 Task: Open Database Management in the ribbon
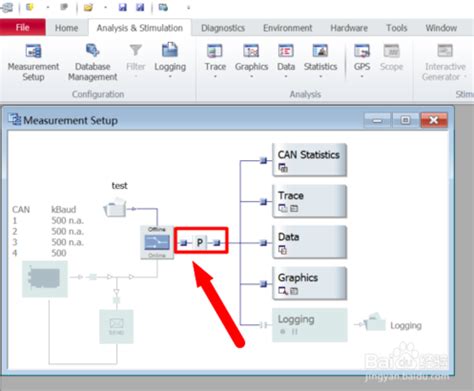tap(93, 63)
